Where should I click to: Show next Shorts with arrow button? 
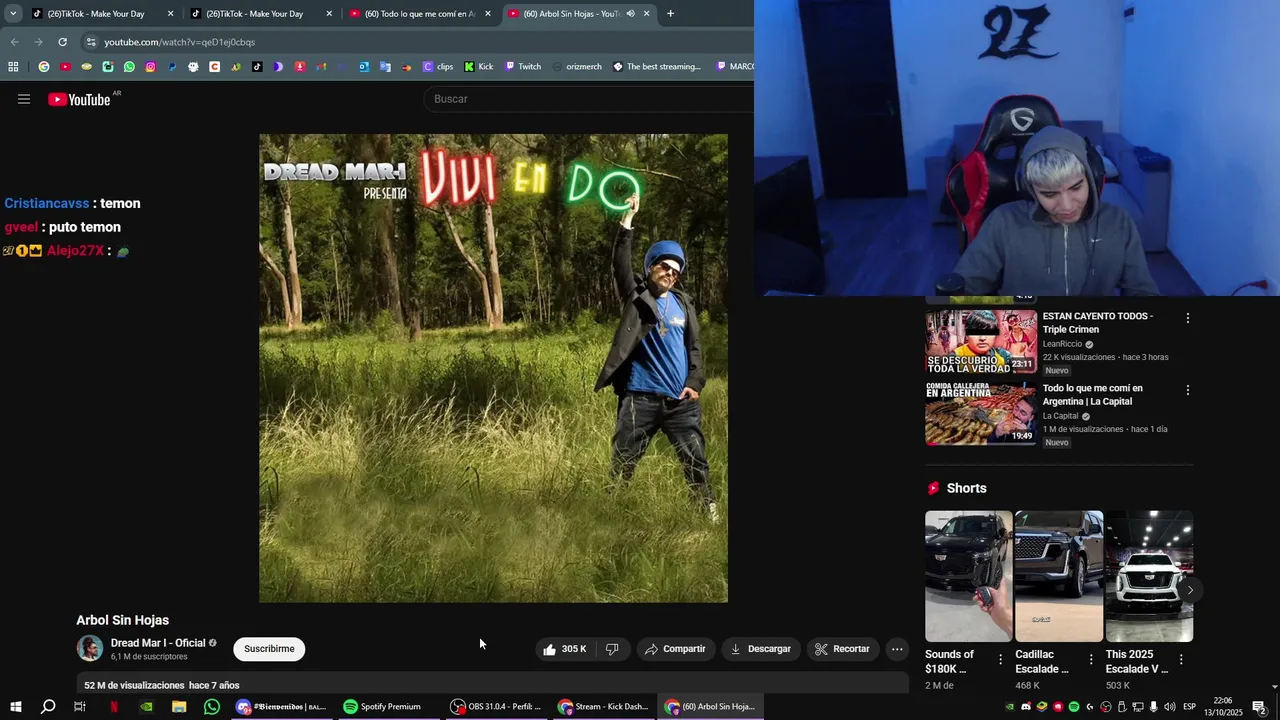(1189, 590)
